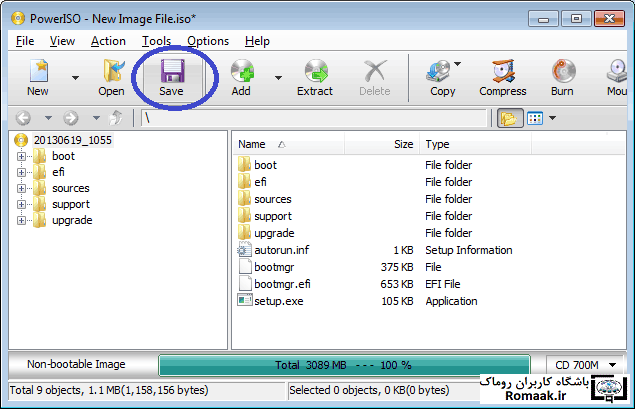Open the dropdown arrow next to New

click(x=75, y=78)
